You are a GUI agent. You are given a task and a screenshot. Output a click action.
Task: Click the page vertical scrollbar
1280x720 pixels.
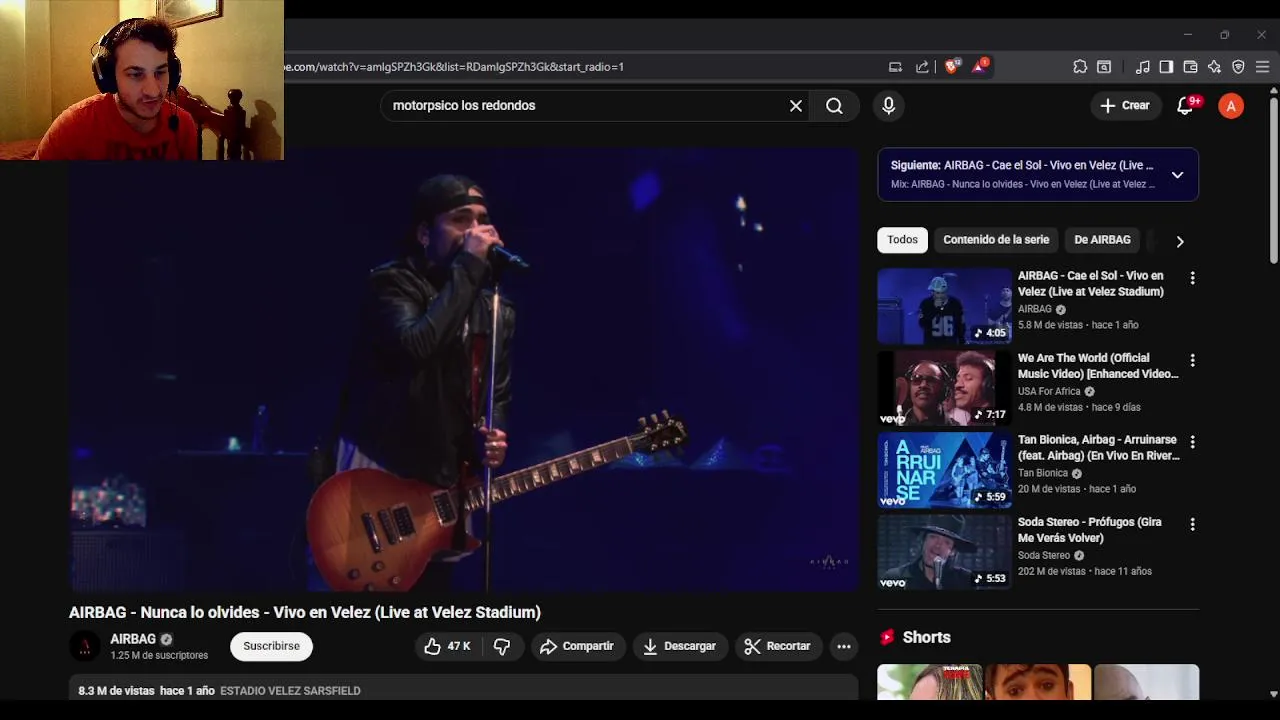(x=1273, y=180)
